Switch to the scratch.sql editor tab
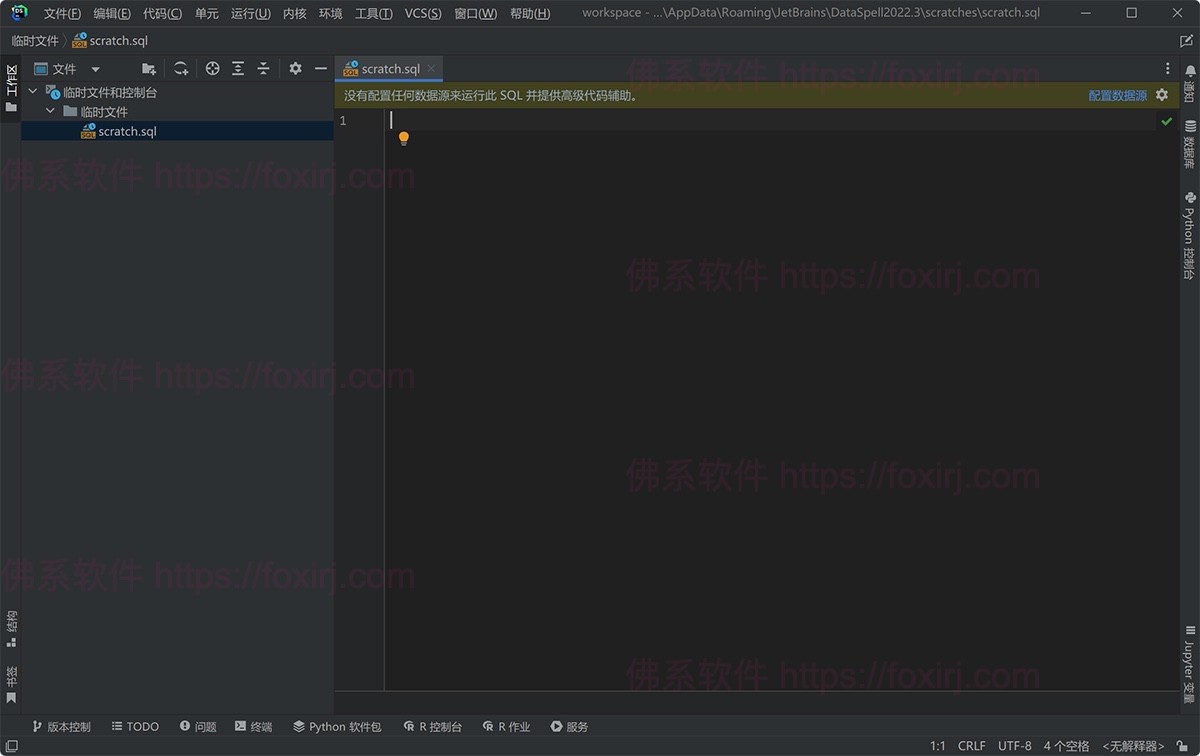Image resolution: width=1200 pixels, height=756 pixels. click(x=388, y=68)
